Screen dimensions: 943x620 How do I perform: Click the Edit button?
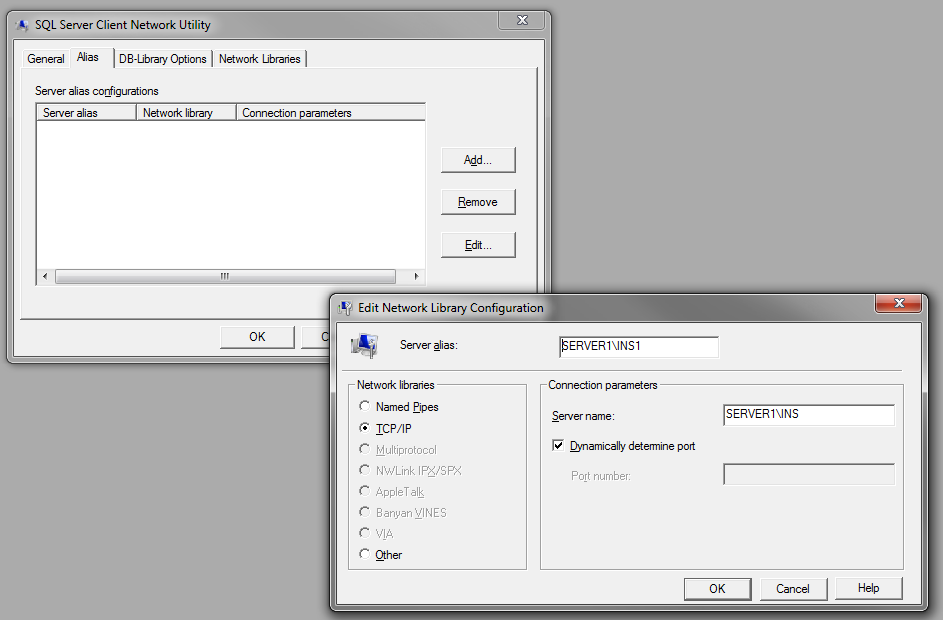477,244
